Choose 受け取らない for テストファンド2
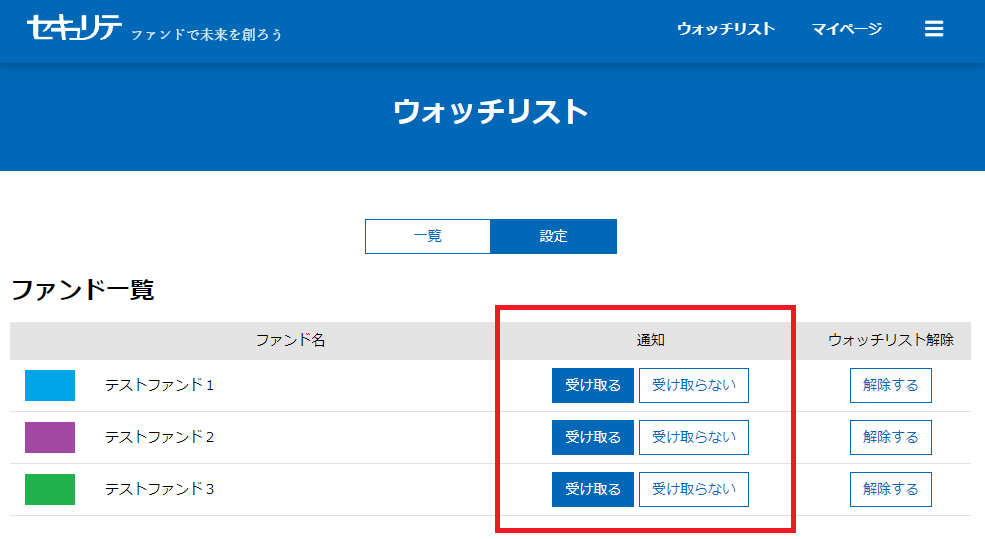Screen dimensions: 985x539 [693, 437]
